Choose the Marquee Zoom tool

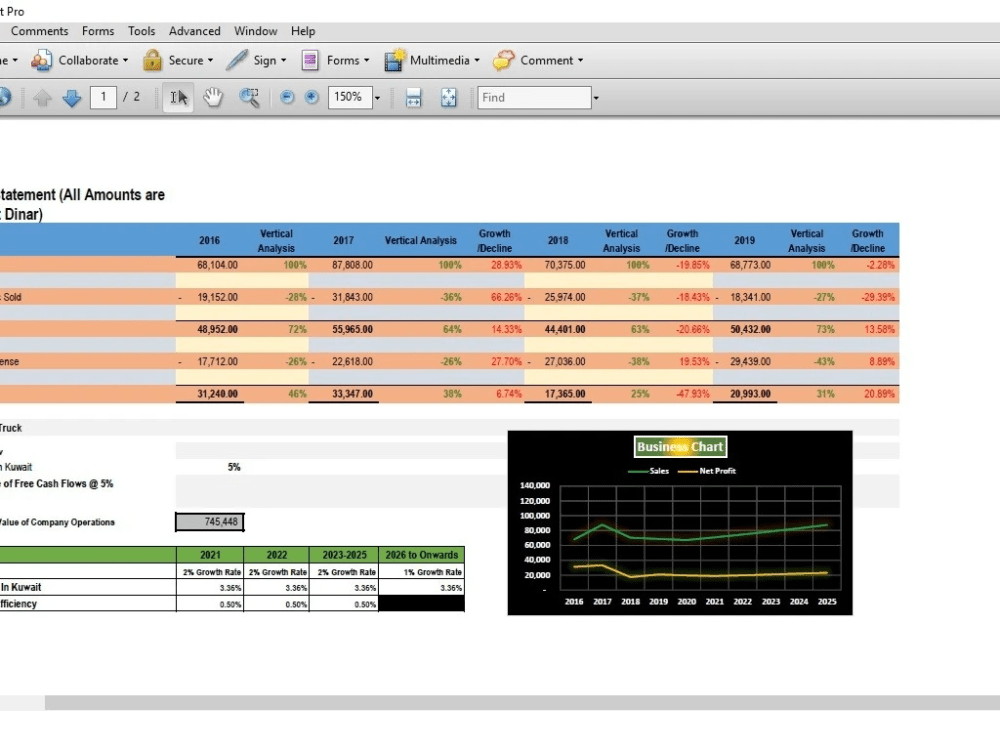click(247, 97)
